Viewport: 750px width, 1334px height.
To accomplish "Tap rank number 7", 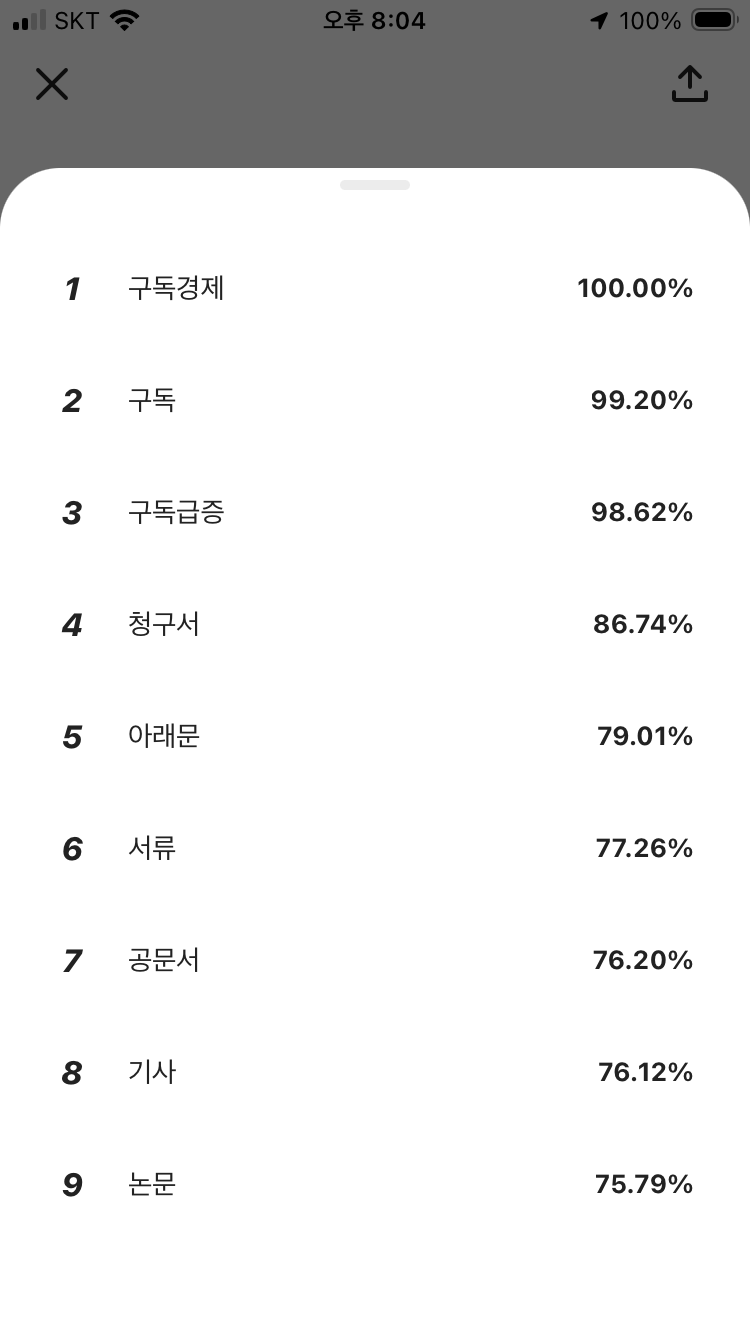I will (72, 961).
